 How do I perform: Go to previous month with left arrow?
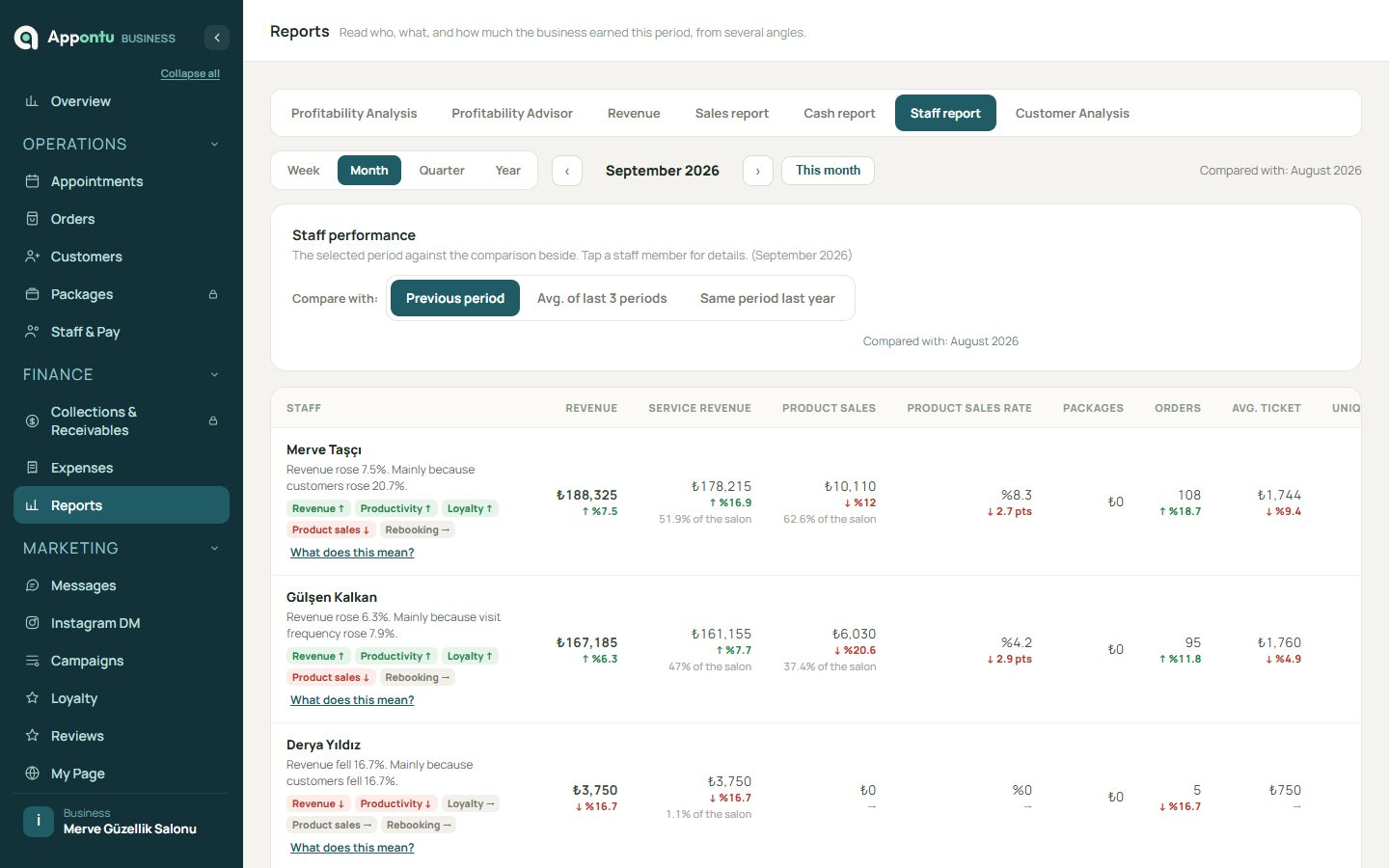[567, 171]
